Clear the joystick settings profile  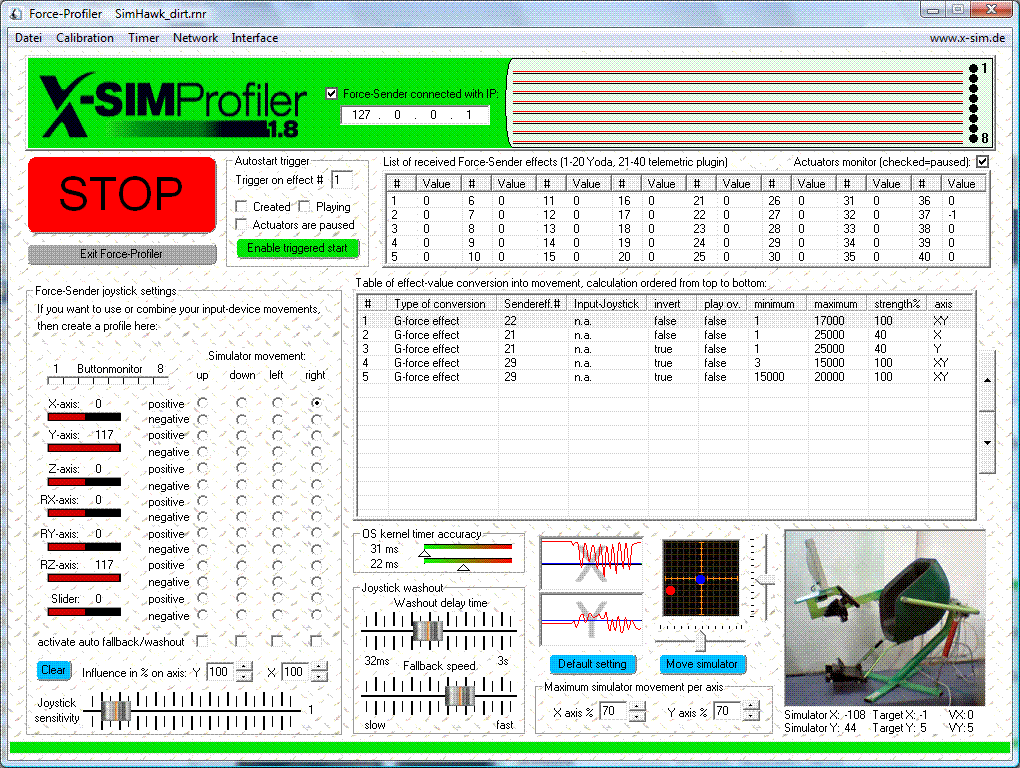tap(53, 670)
